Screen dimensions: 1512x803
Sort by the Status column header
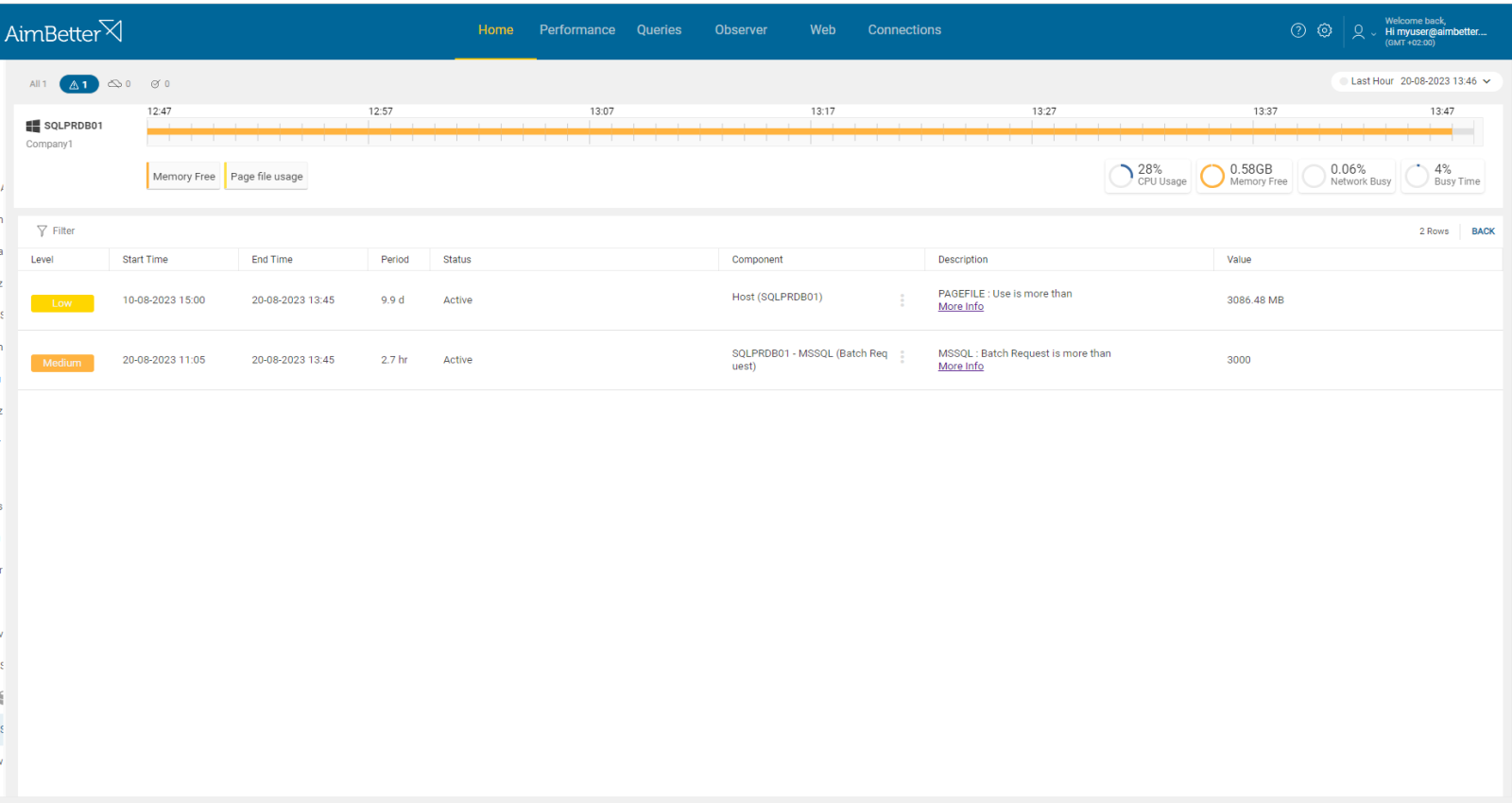coord(457,260)
